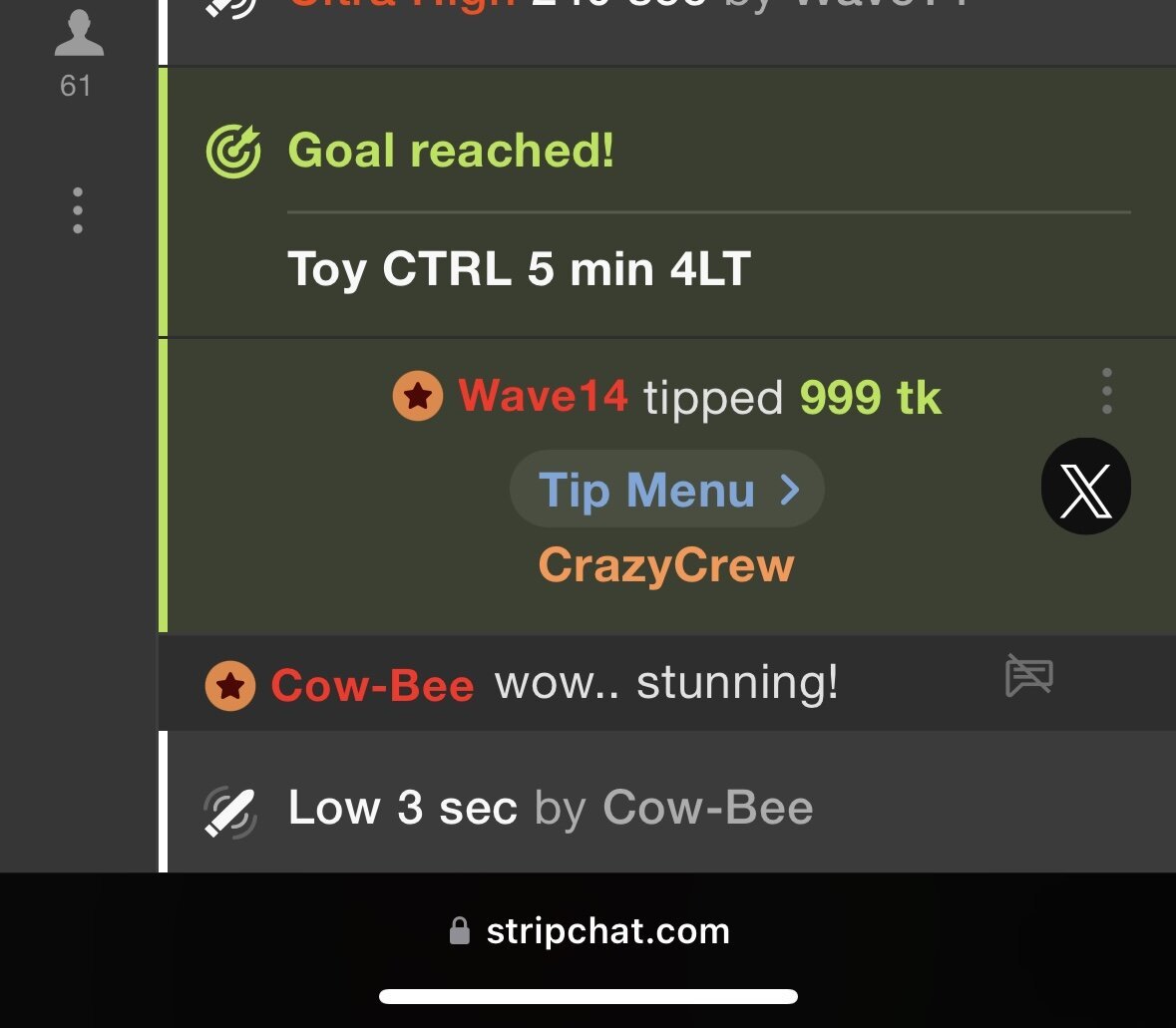Tap the X (Twitter) share button
The image size is (1176, 1028).
1085,487
